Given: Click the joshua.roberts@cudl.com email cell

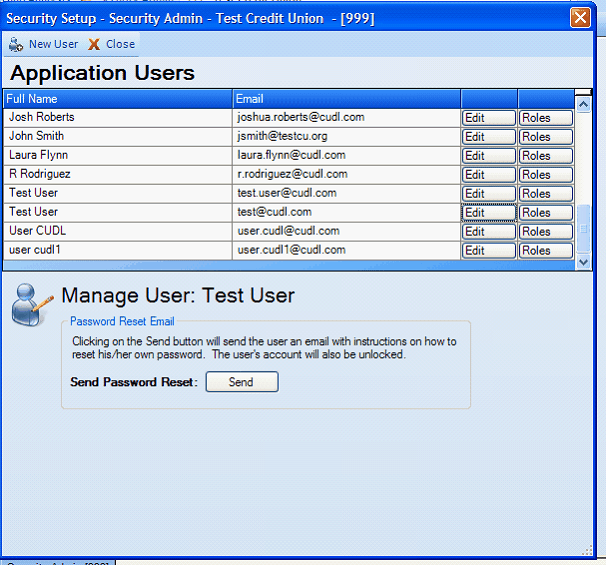Looking at the screenshot, I should pos(346,118).
